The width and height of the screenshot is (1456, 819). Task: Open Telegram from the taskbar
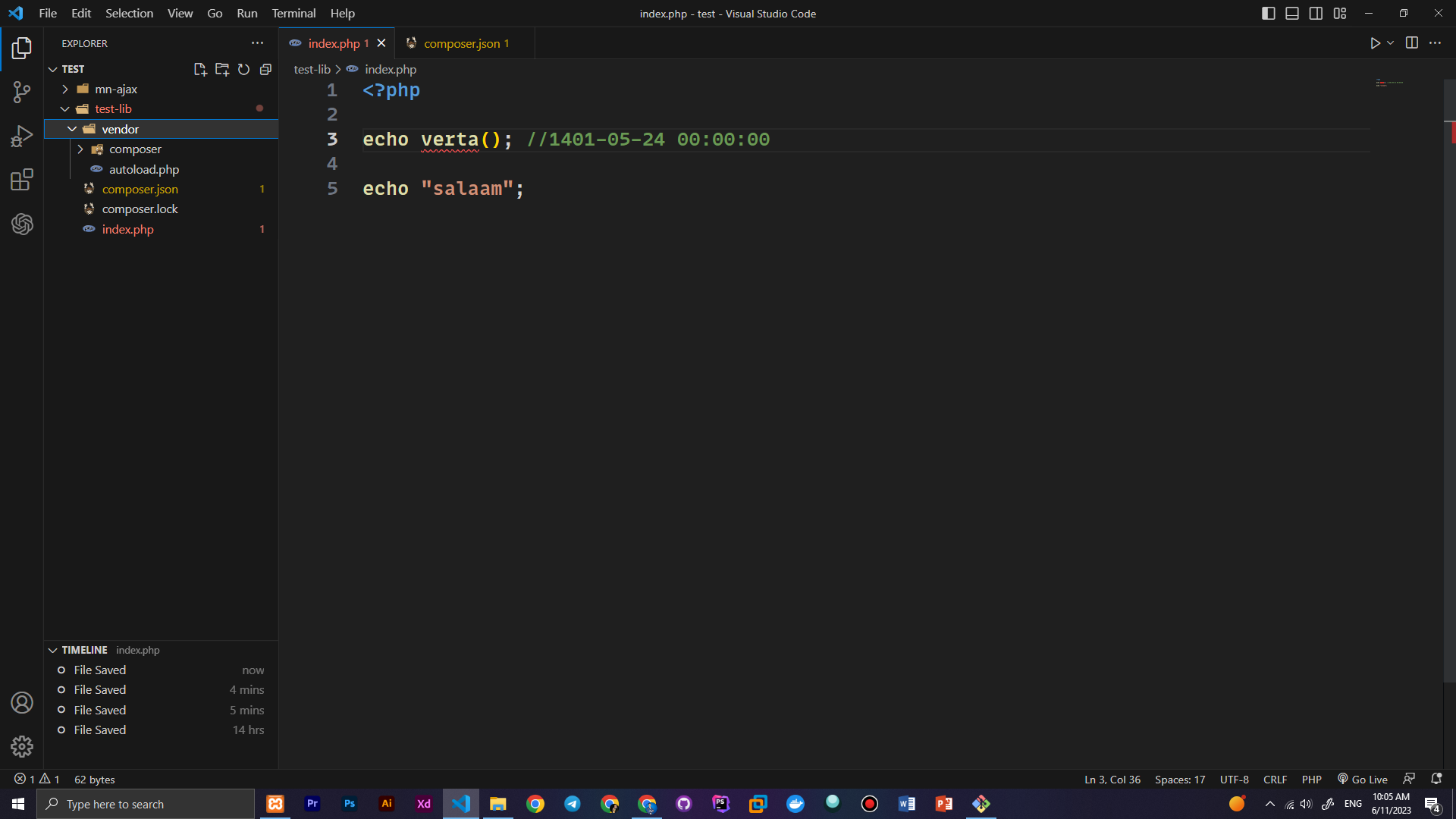[x=573, y=804]
